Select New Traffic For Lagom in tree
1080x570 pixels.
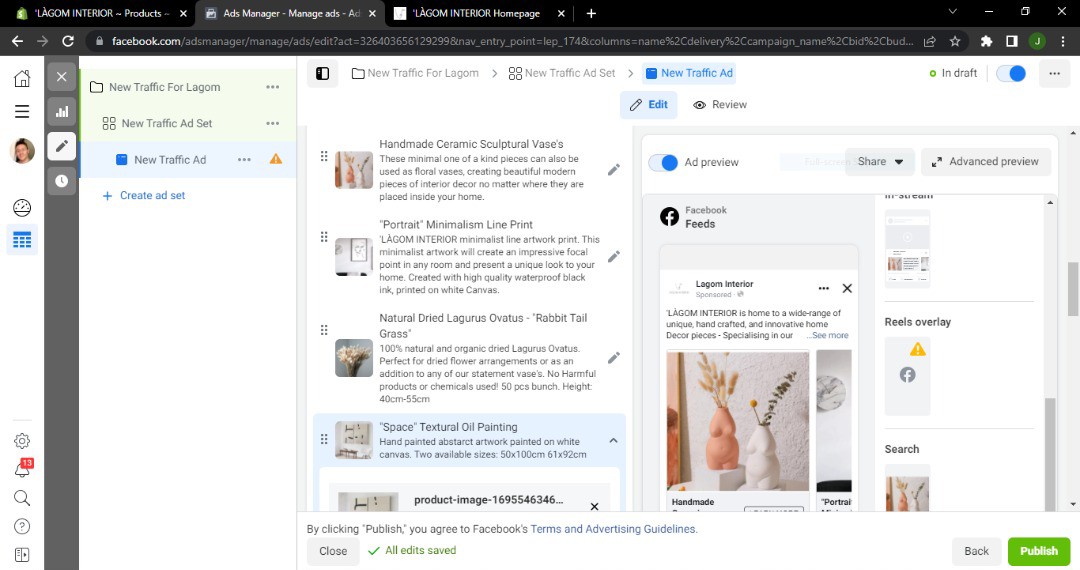pos(165,87)
